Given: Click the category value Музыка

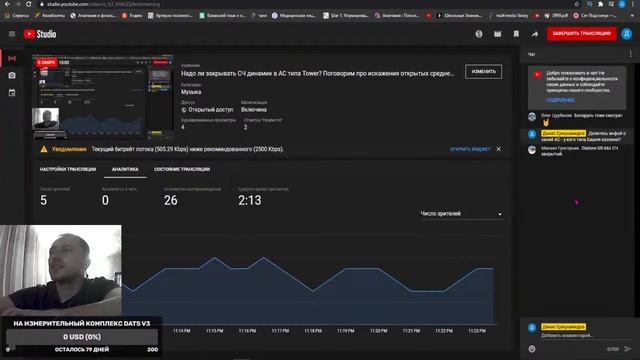Looking at the screenshot, I should pyautogui.click(x=191, y=92).
